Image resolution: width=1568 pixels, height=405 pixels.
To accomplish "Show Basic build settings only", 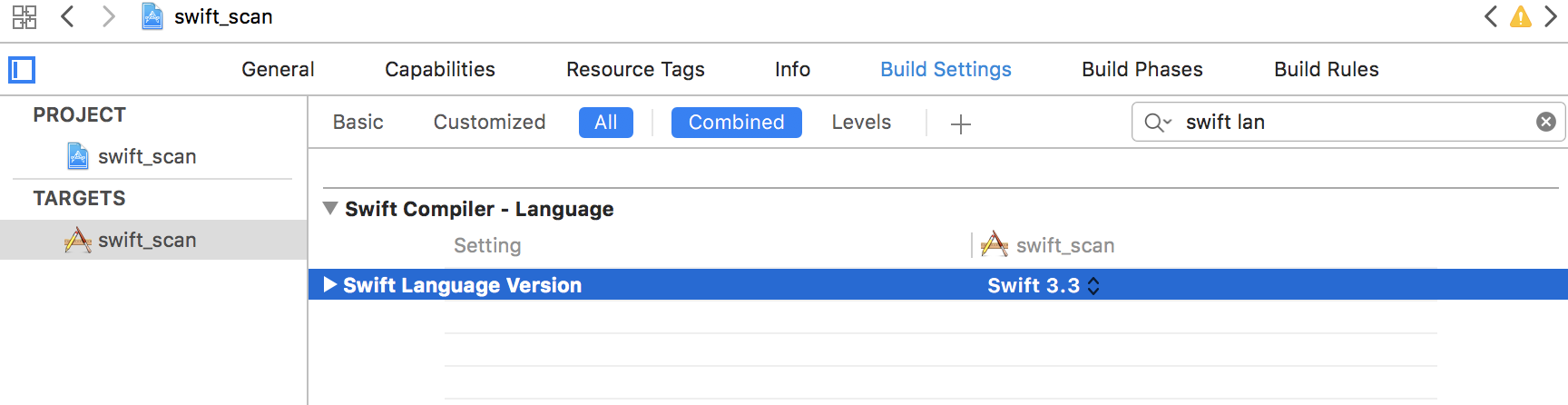I will [358, 123].
